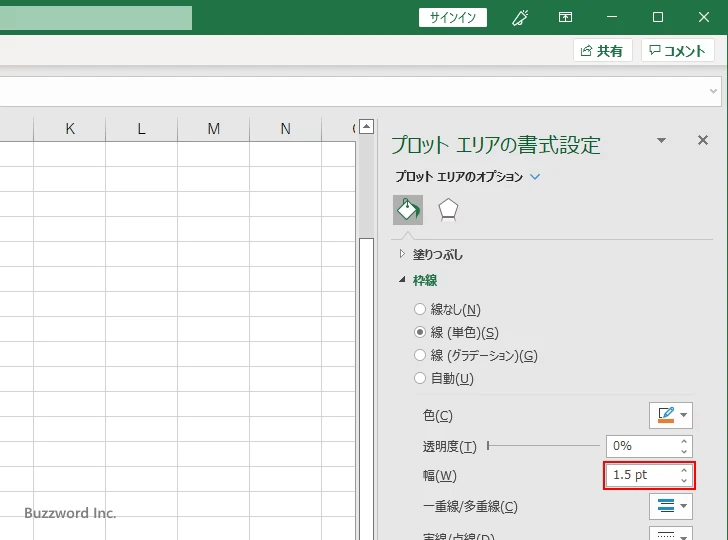Select the Fill & Line paint bucket icon
728x540 pixels.
[x=408, y=209]
